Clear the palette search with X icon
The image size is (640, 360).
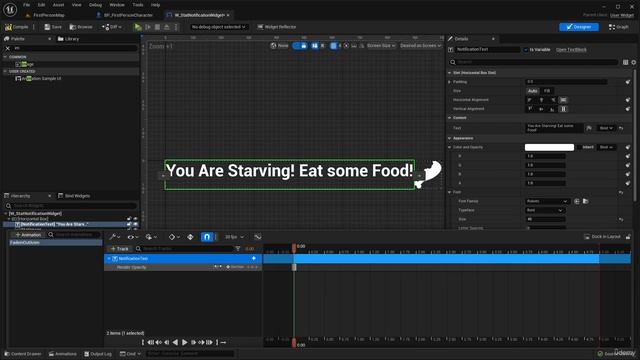coord(7,48)
